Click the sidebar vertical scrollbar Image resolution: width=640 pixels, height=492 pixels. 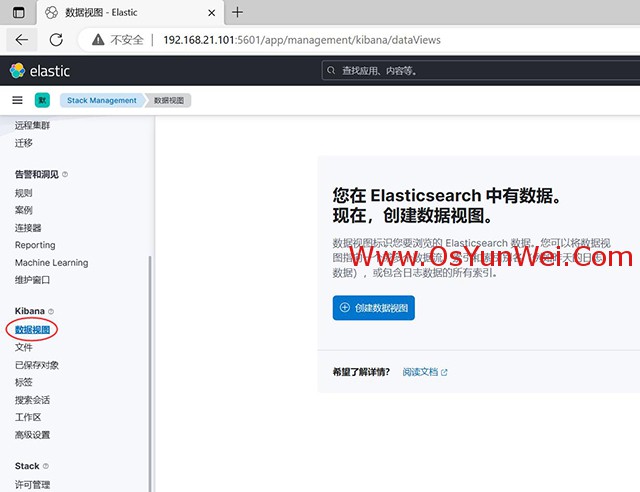click(x=150, y=374)
